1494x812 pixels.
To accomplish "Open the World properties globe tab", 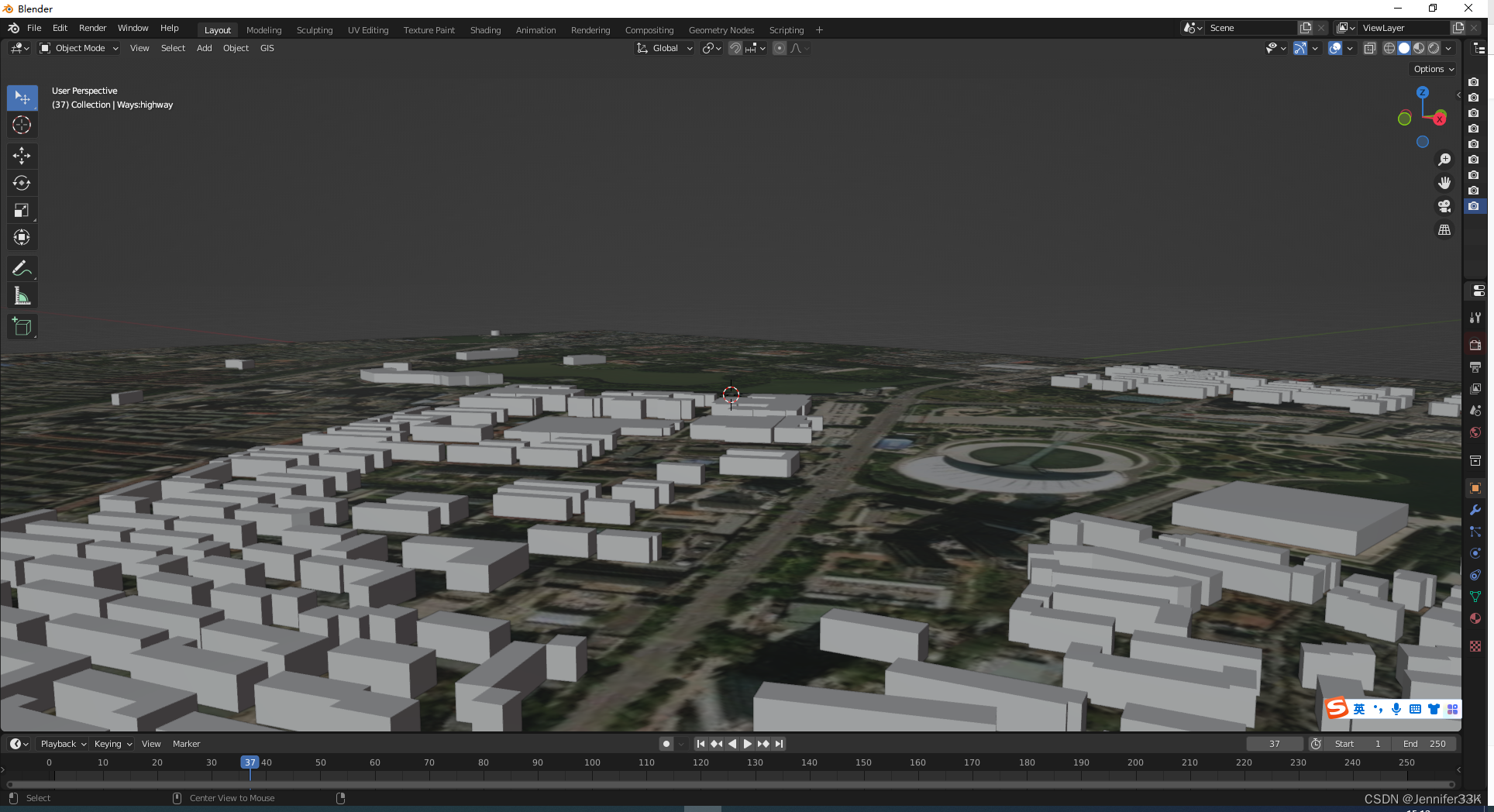I will 1475,432.
